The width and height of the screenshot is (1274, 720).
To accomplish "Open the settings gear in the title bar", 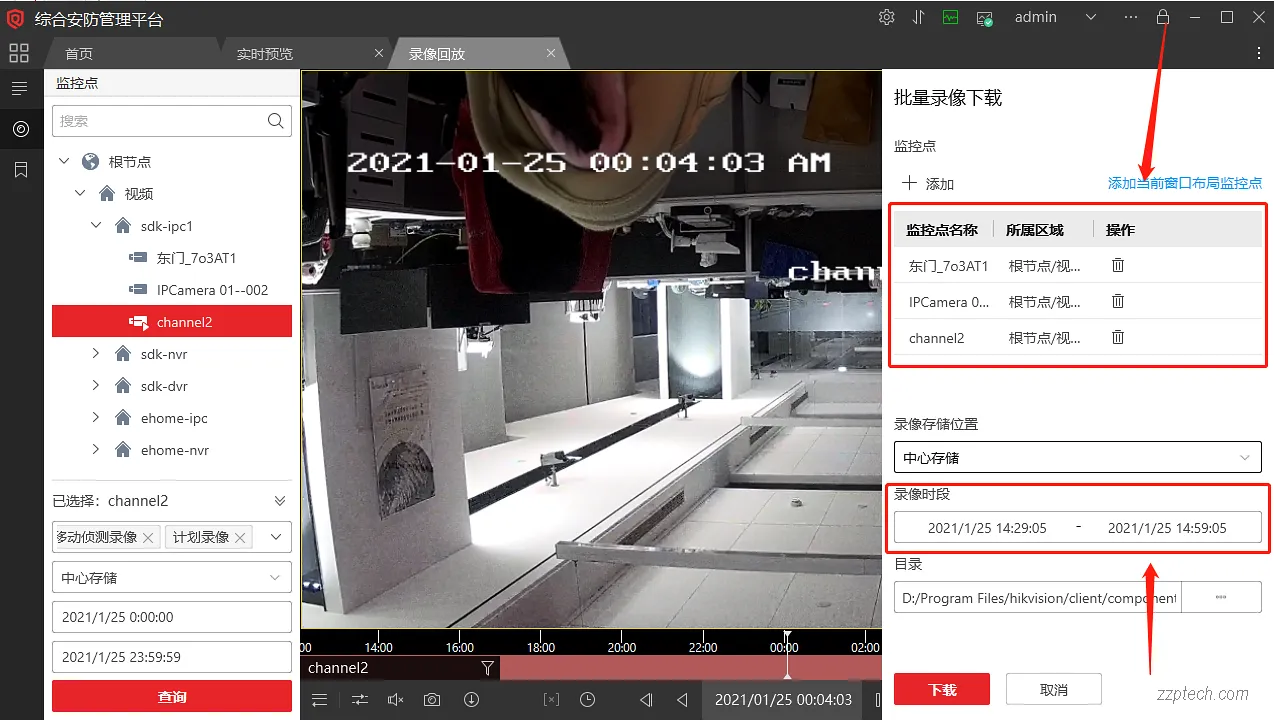I will click(x=886, y=17).
